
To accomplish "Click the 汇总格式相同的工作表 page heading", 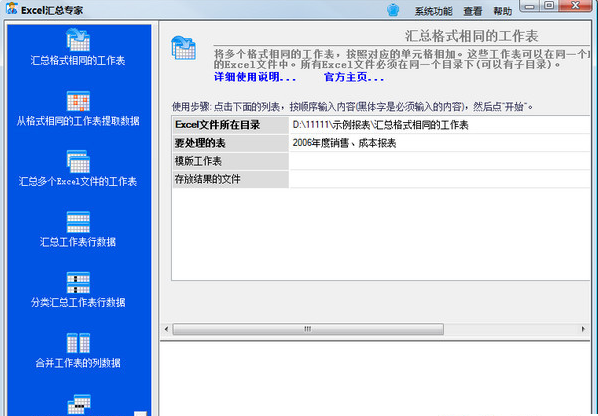I will coord(471,36).
